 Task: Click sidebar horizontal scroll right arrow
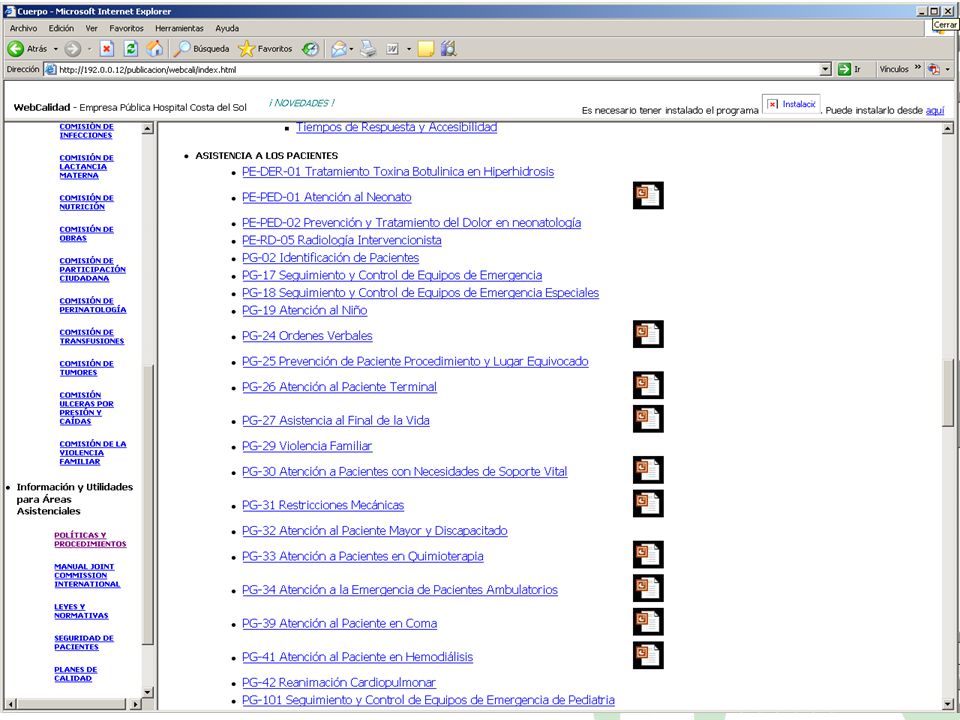[x=136, y=704]
